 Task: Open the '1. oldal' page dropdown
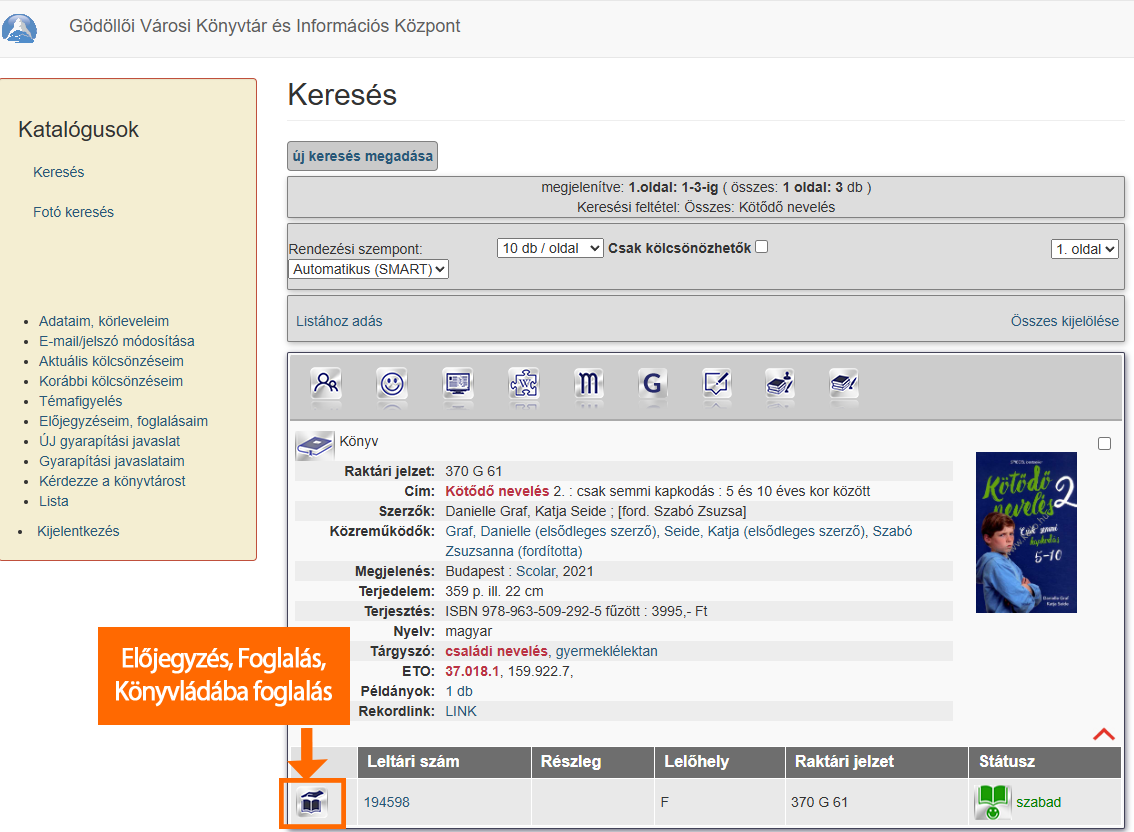(x=1084, y=249)
